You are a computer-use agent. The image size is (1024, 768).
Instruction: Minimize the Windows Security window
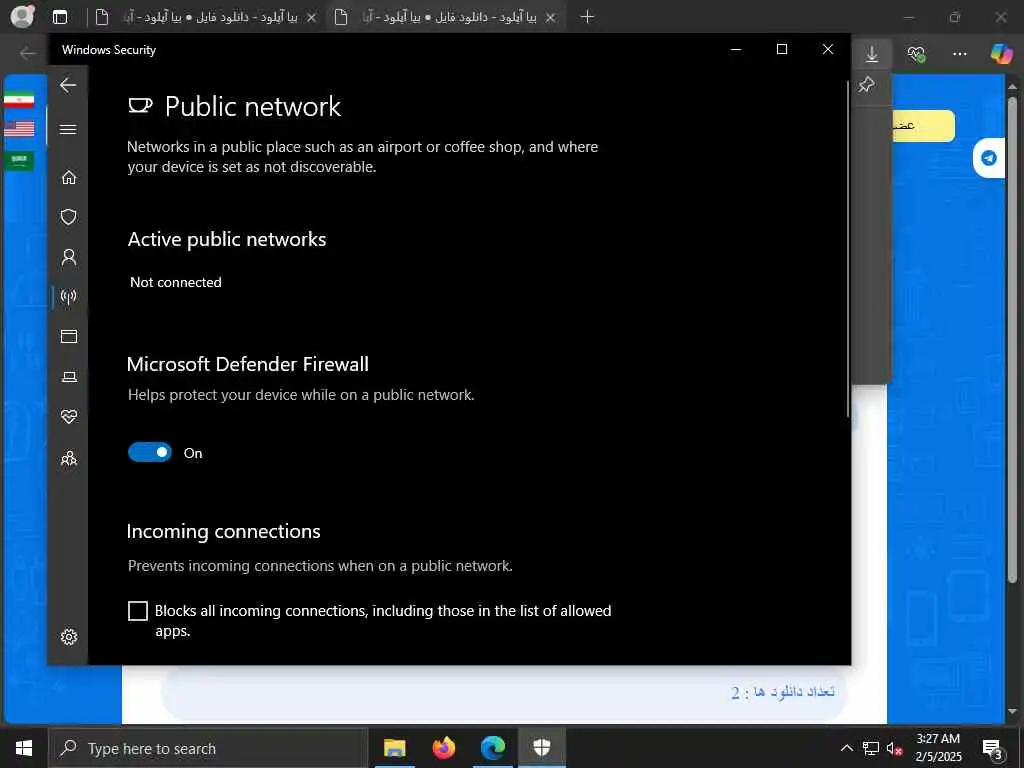[736, 50]
